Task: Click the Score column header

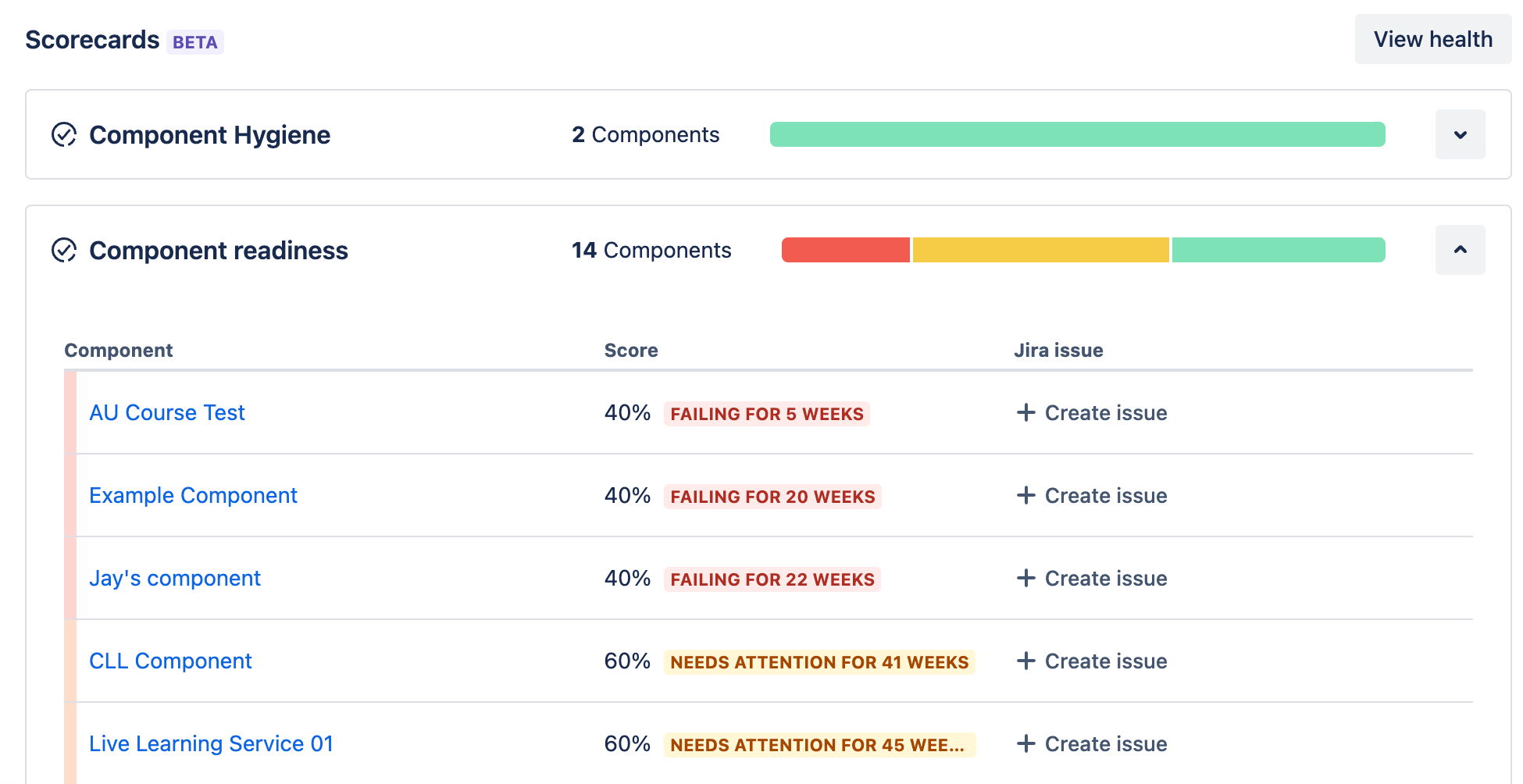Action: pyautogui.click(x=630, y=350)
